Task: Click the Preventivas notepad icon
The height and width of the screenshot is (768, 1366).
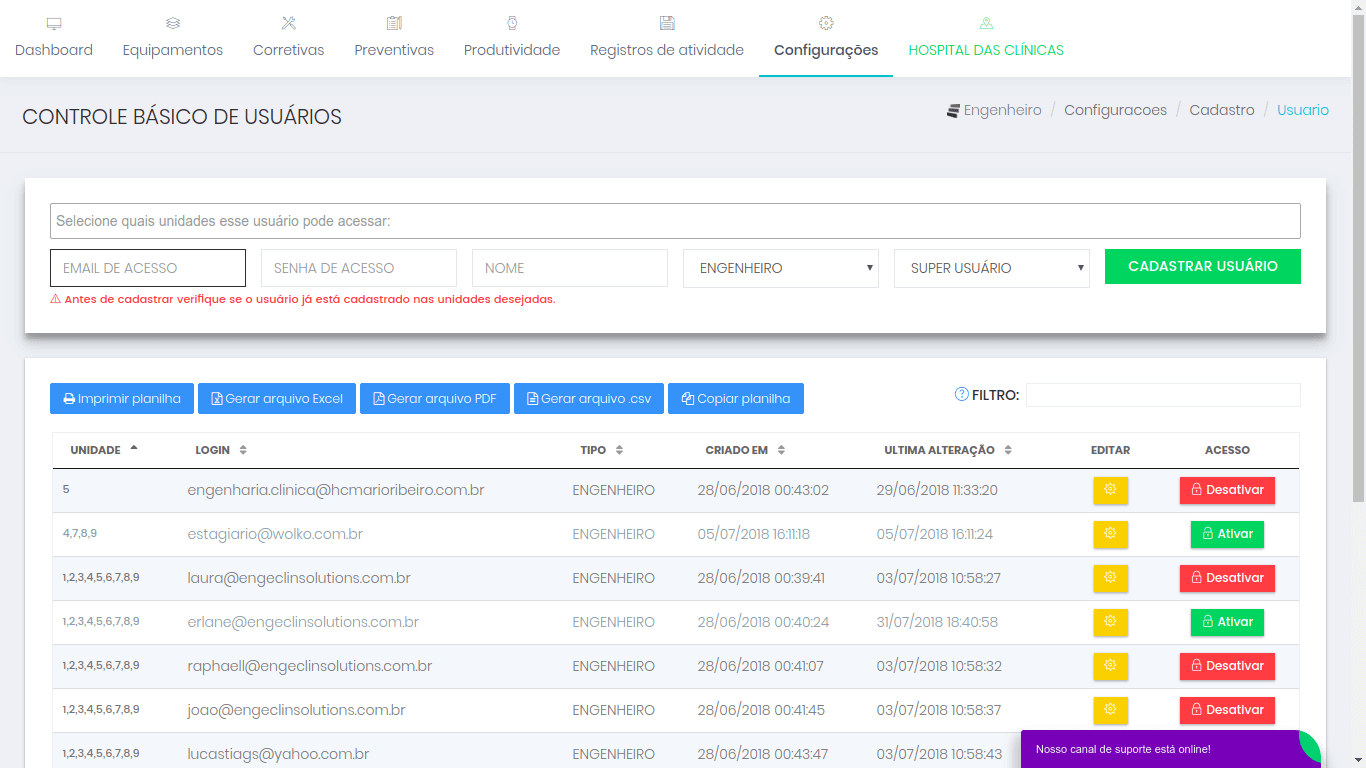Action: tap(394, 23)
